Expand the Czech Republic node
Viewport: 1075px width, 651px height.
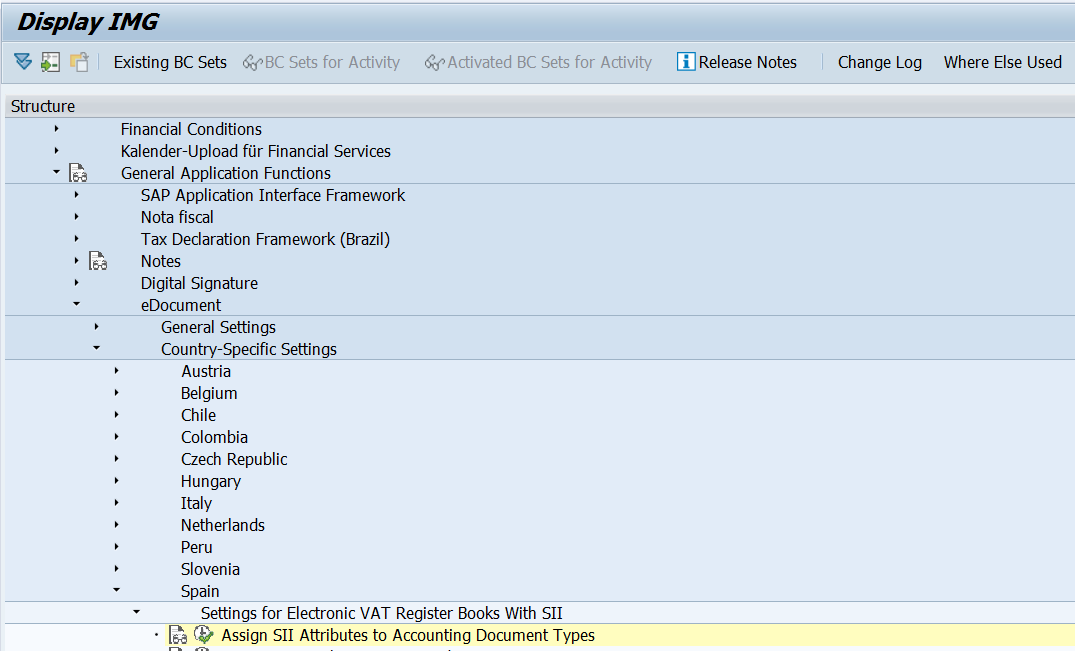click(x=117, y=458)
